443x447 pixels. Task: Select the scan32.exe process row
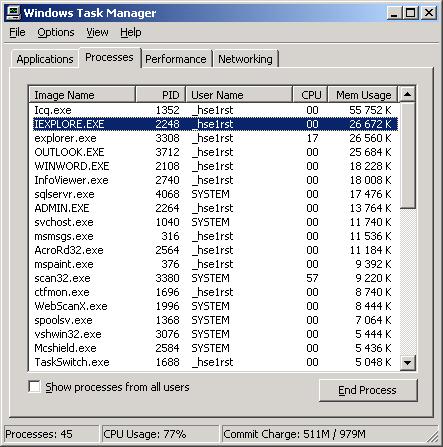215,278
